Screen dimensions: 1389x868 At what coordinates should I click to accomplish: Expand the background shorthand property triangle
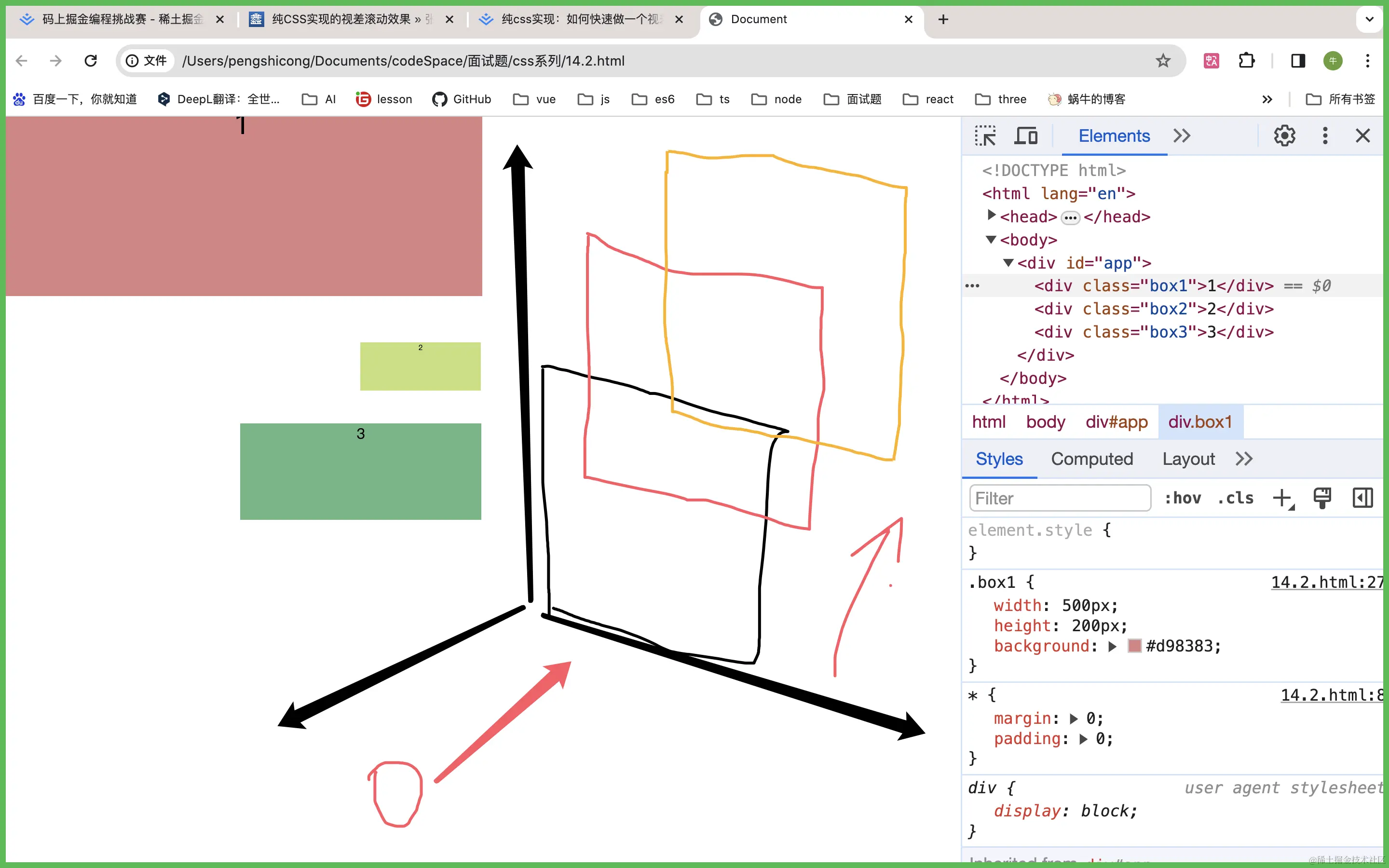click(x=1112, y=646)
